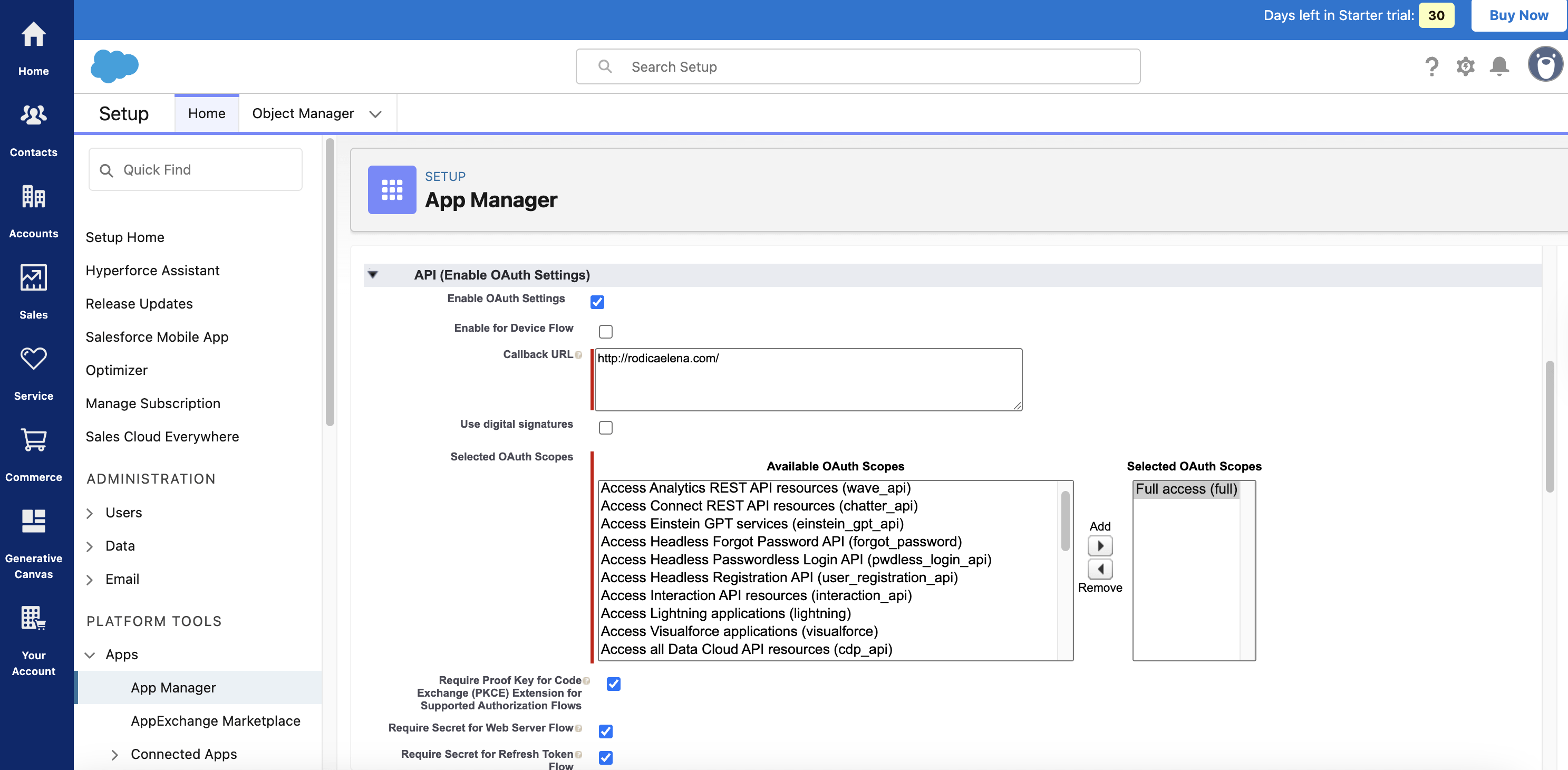
Task: Uncheck Require Secret for Web Server Flow
Action: (605, 731)
